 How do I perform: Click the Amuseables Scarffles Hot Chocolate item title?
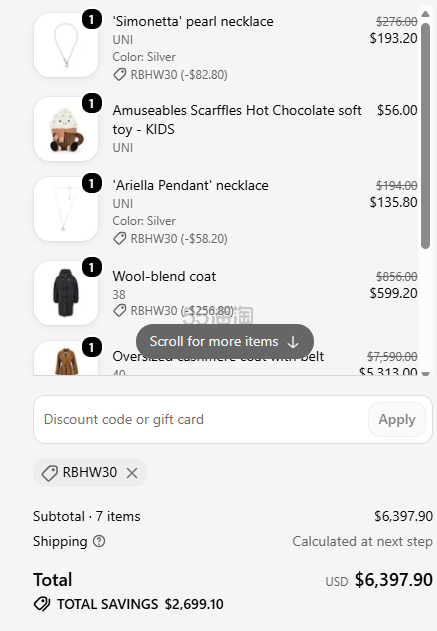237,120
